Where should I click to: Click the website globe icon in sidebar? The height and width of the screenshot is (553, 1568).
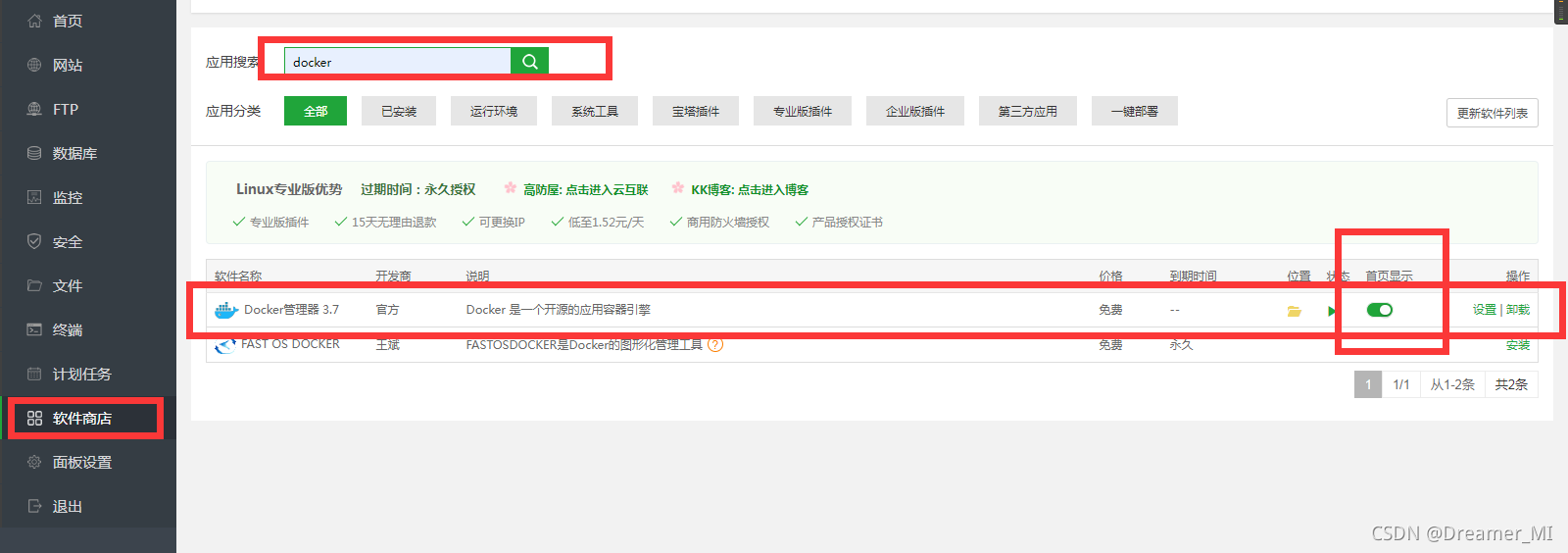pyautogui.click(x=34, y=65)
